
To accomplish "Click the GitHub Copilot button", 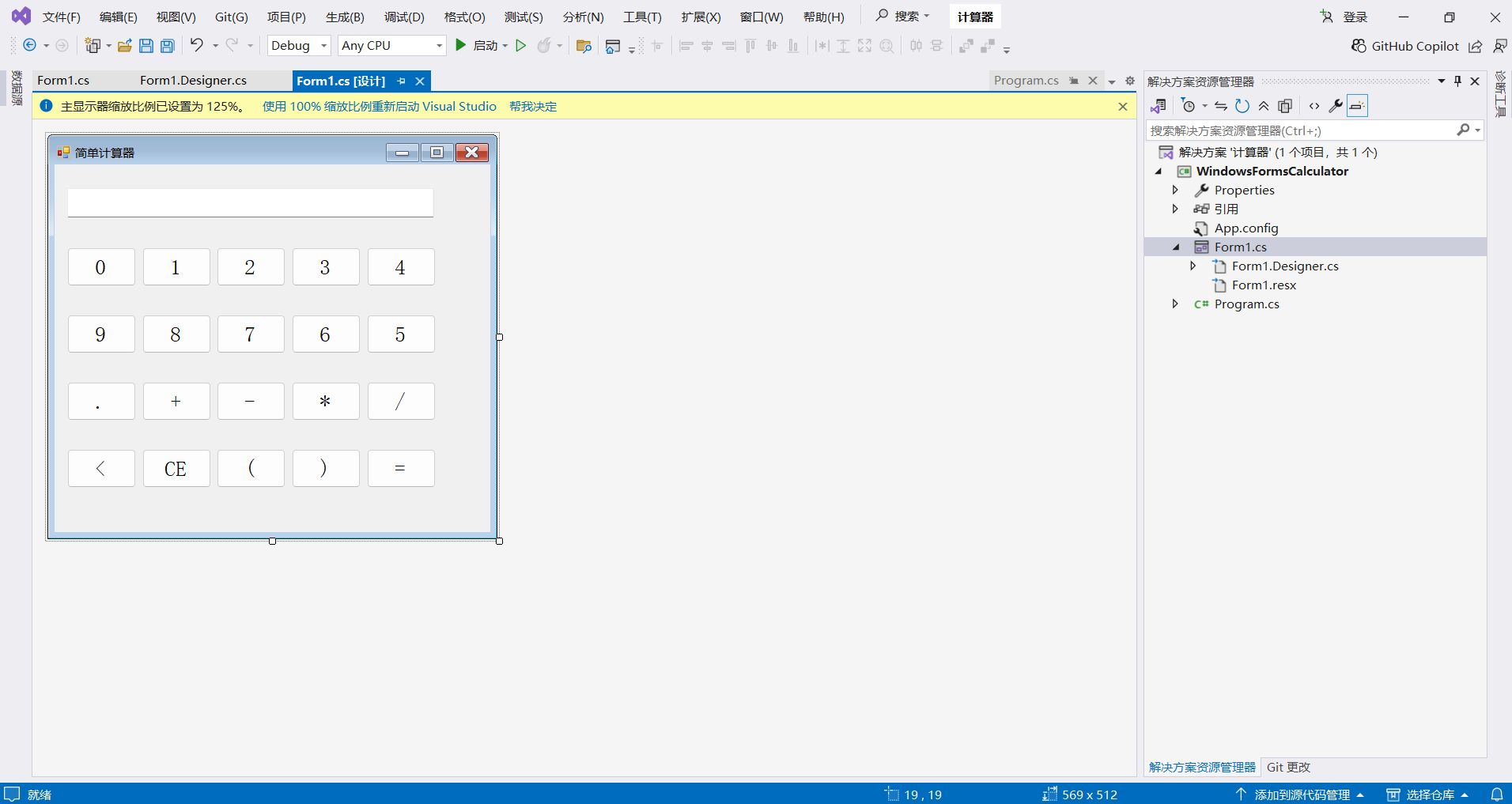I will (1404, 46).
